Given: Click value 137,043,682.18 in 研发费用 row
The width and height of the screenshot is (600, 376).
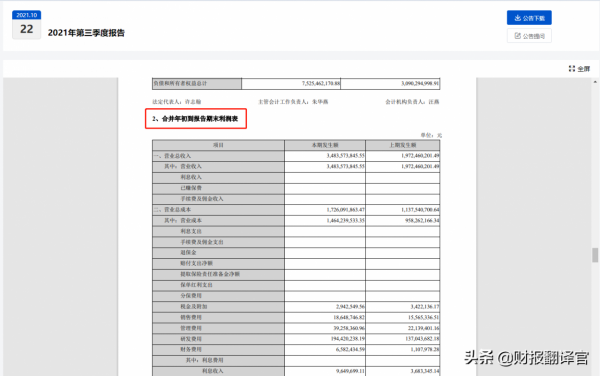Looking at the screenshot, I should tap(422, 339).
